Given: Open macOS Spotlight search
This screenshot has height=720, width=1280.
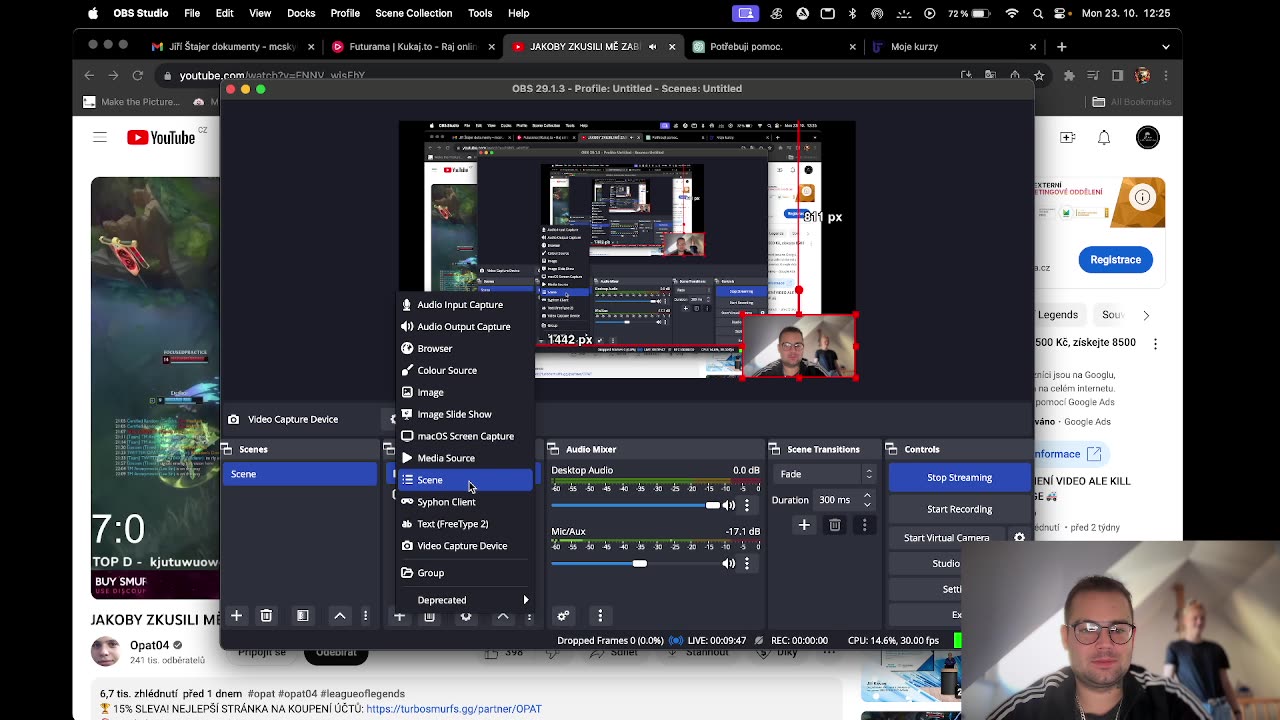Looking at the screenshot, I should pos(1038,13).
